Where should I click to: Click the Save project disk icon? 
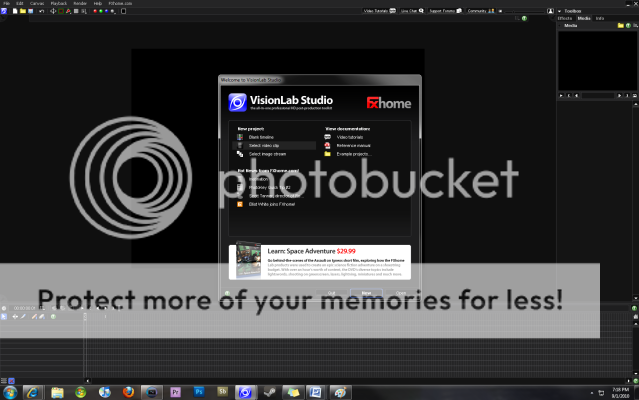coord(31,11)
